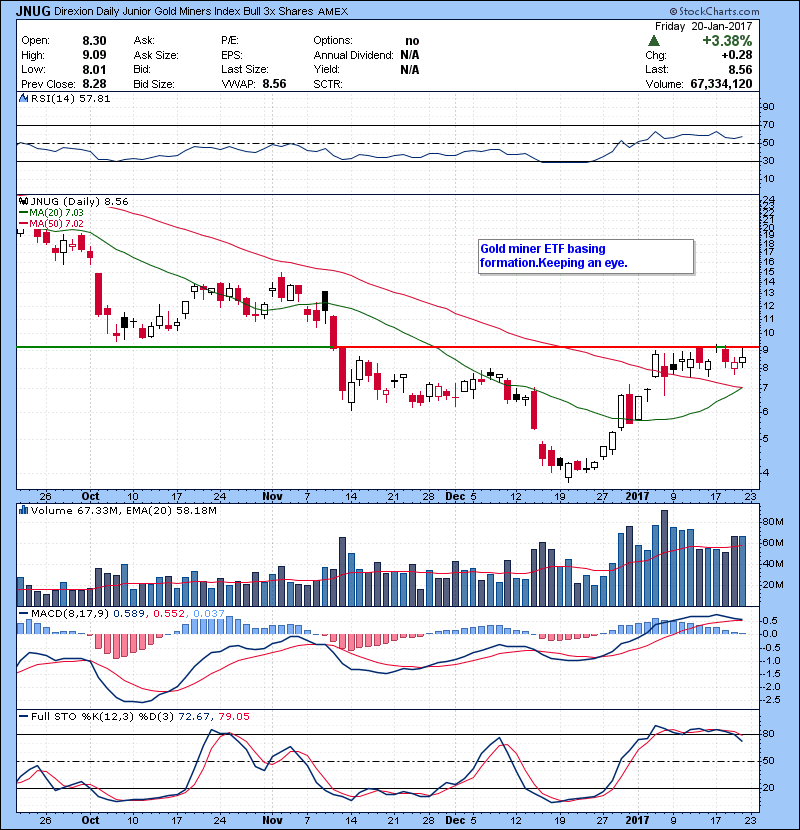The image size is (800, 830).
Task: Click the stochastic %K value 72.67
Action: 194,717
